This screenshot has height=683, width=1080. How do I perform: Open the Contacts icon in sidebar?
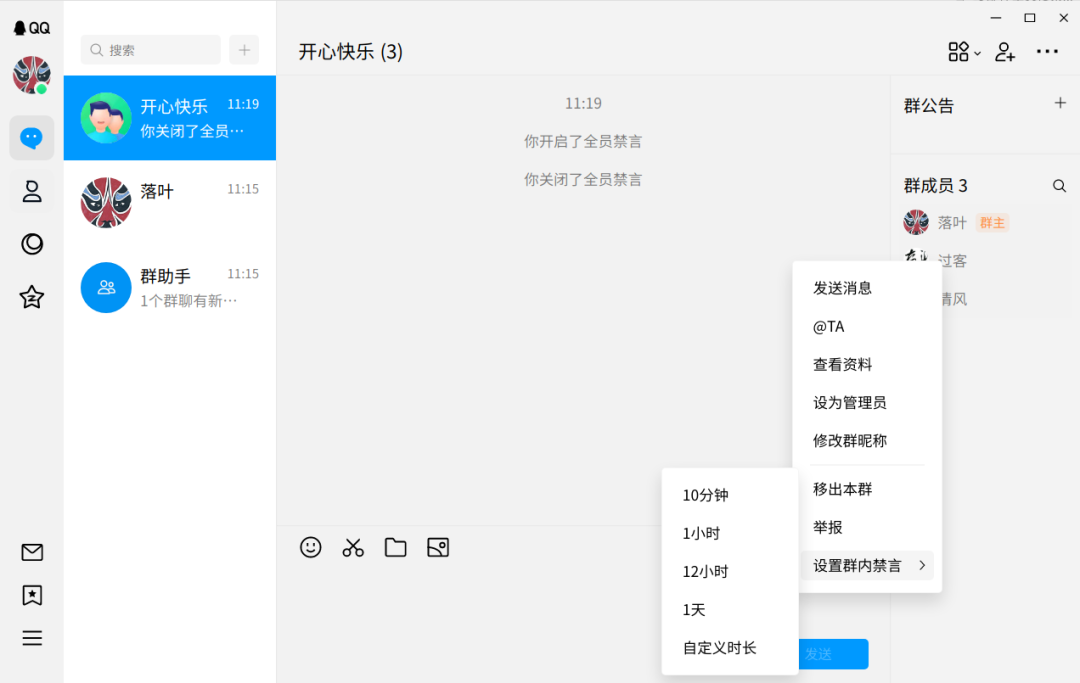pyautogui.click(x=32, y=191)
